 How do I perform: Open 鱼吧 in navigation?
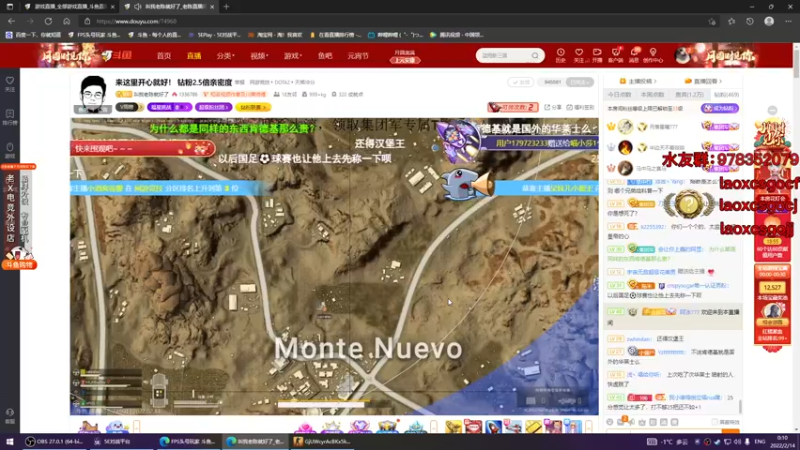tap(325, 56)
